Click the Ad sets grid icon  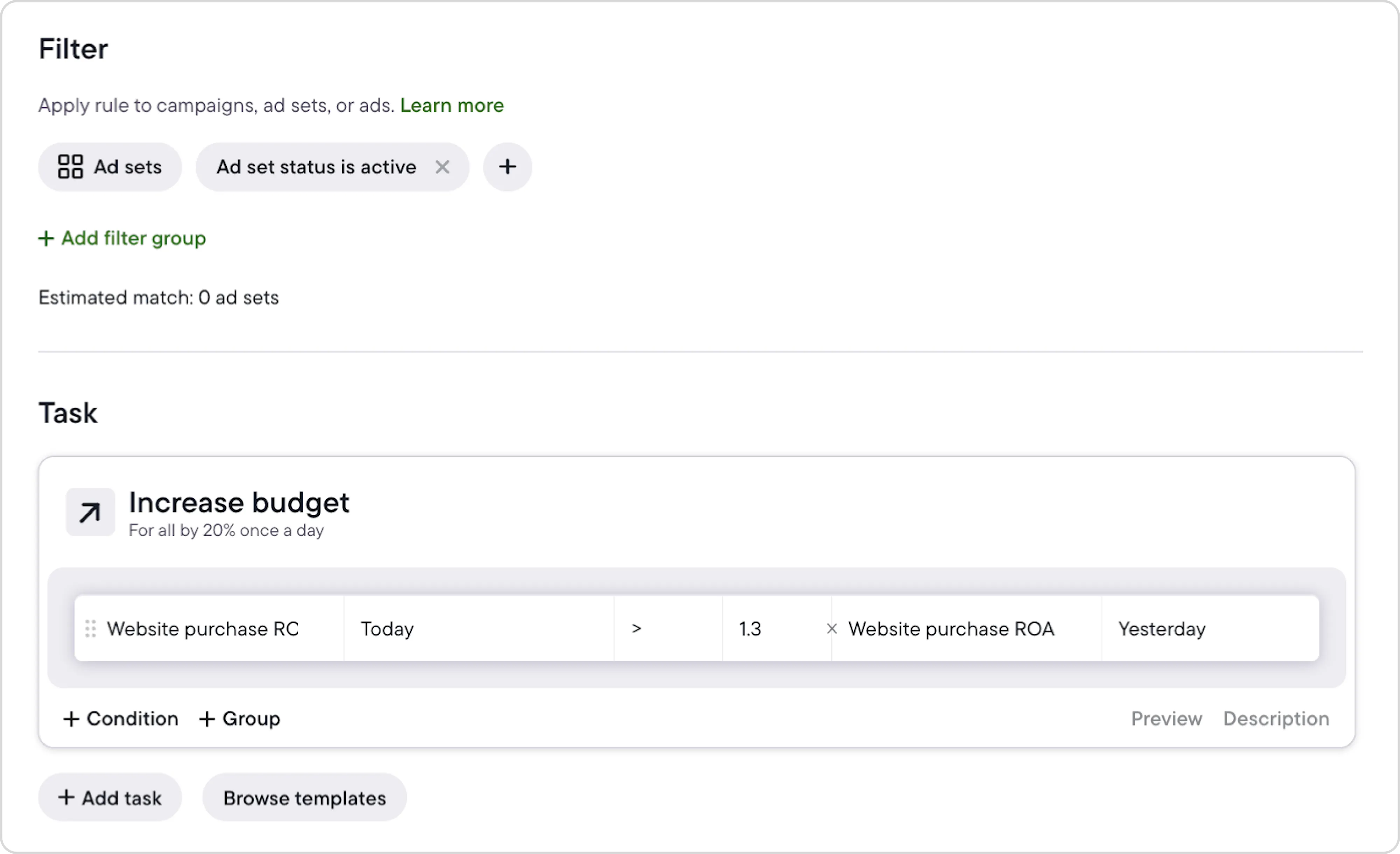coord(70,167)
